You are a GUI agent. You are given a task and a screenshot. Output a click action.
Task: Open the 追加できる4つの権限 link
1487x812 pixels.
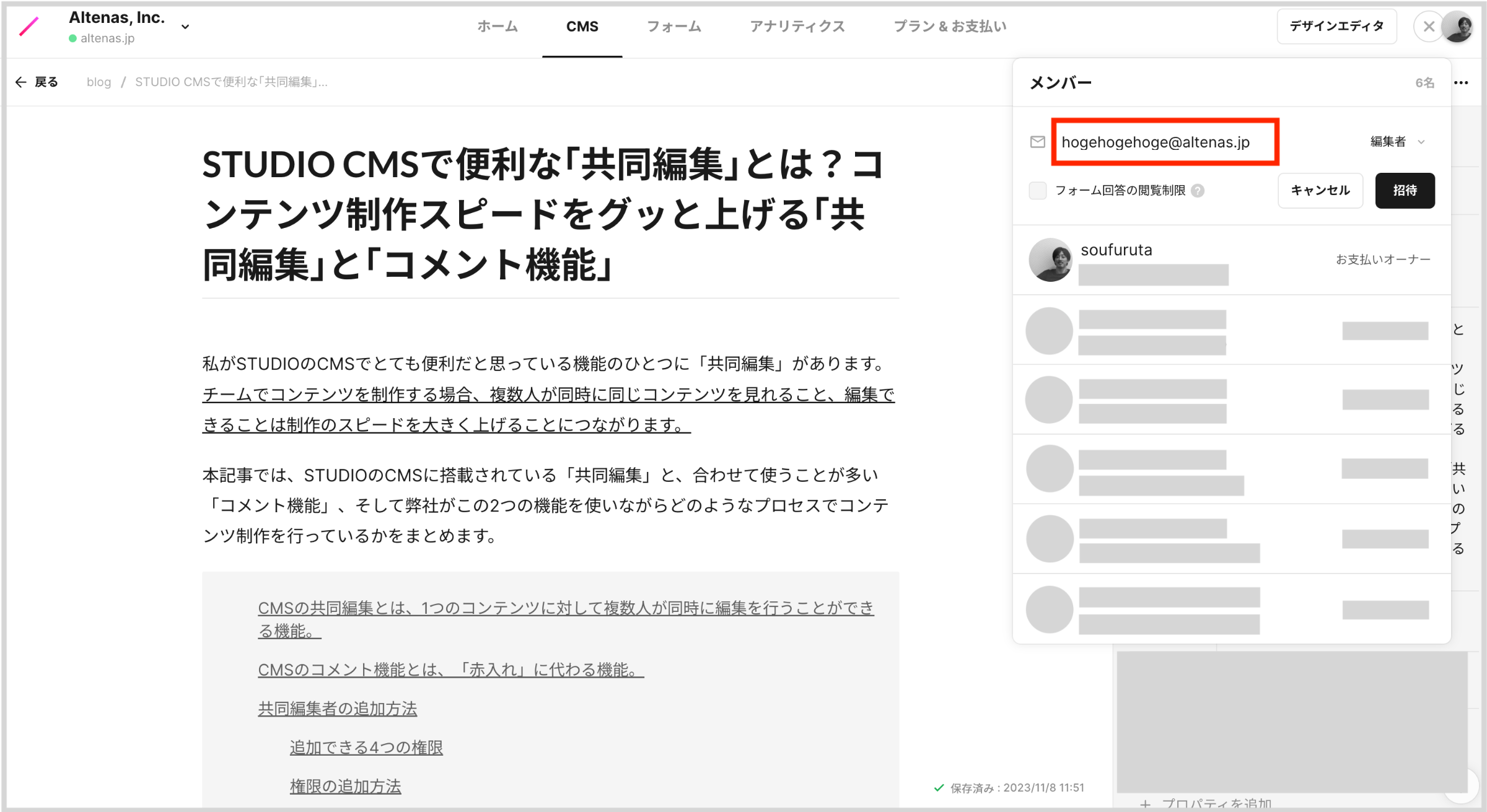(366, 748)
